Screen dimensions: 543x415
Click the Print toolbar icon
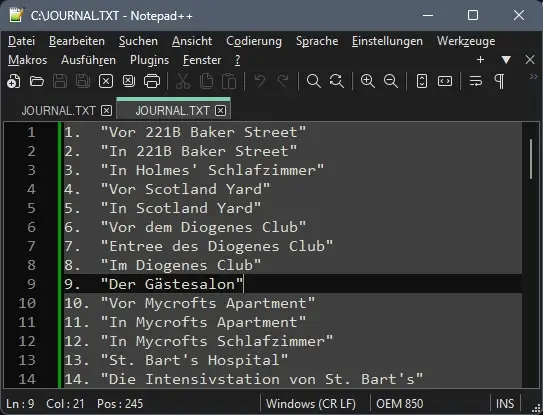[x=152, y=81]
